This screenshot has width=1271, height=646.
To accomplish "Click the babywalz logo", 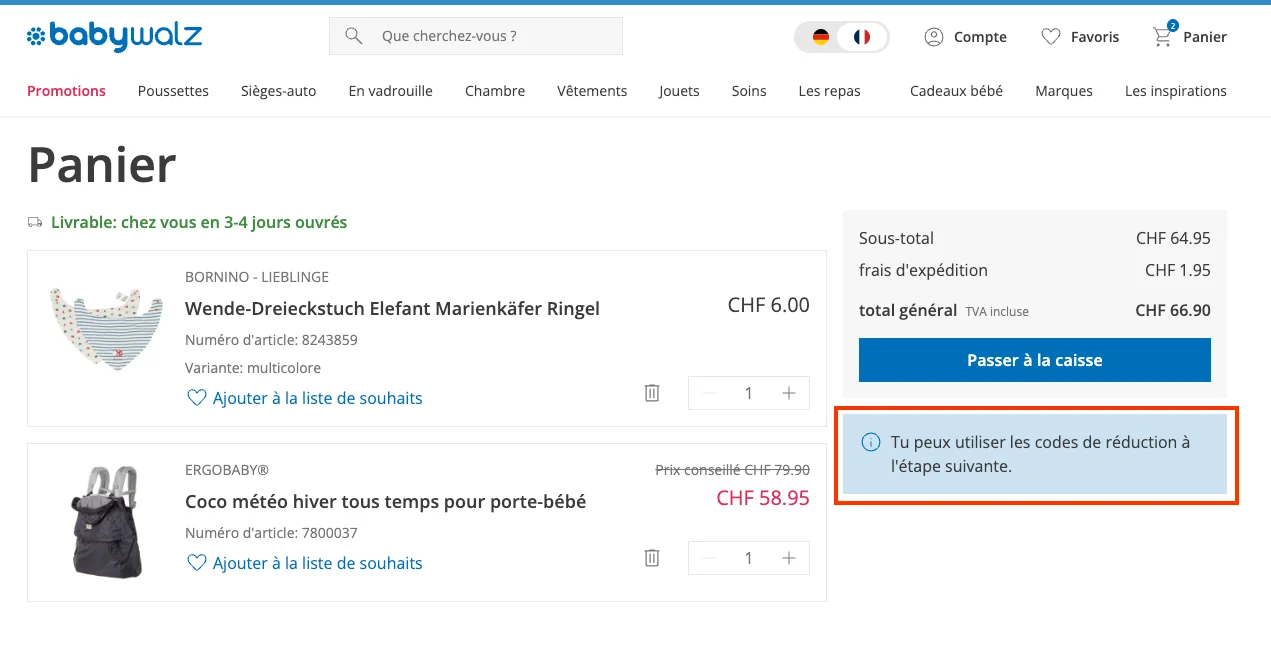I will coord(114,36).
